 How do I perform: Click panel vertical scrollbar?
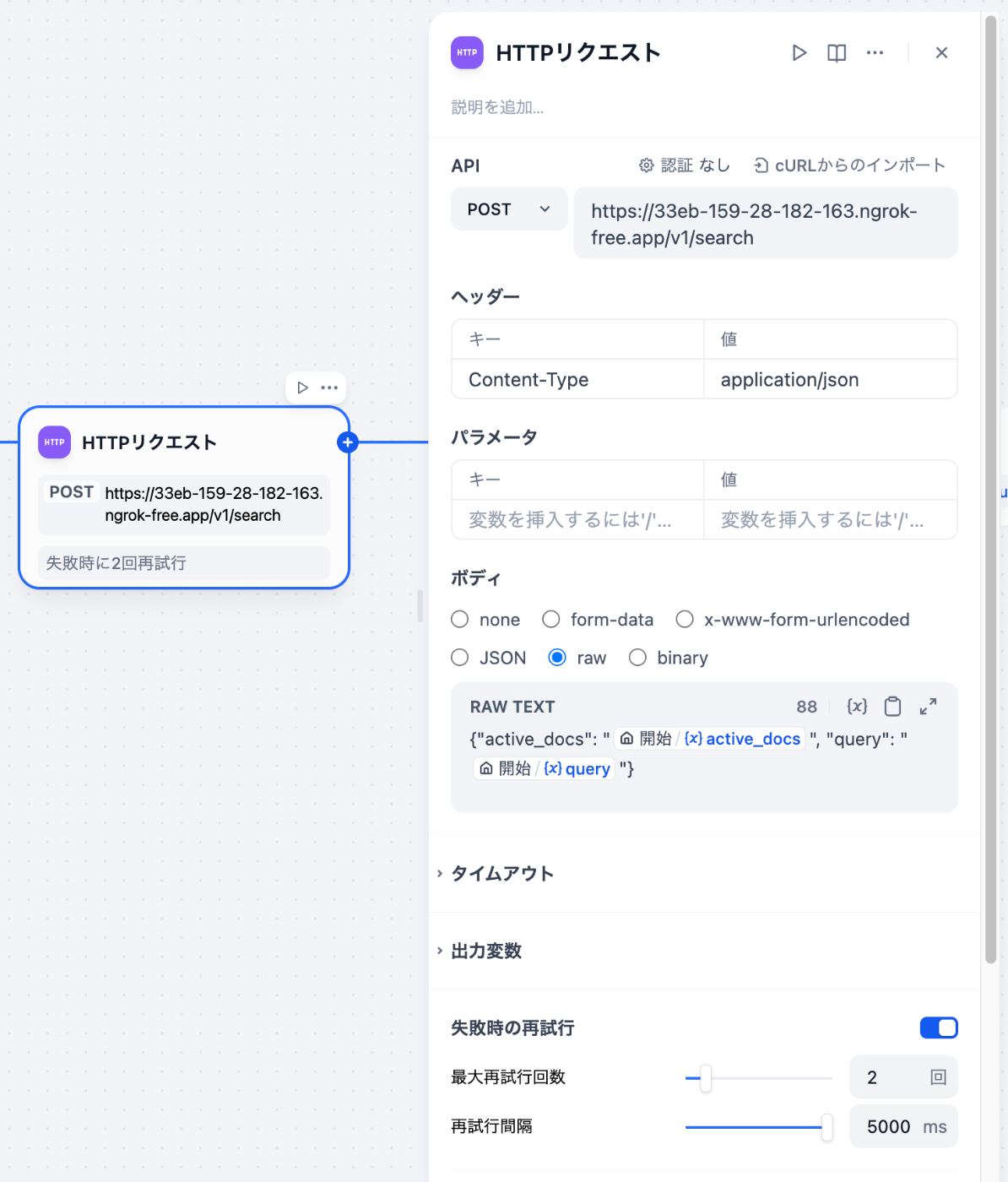point(991,490)
